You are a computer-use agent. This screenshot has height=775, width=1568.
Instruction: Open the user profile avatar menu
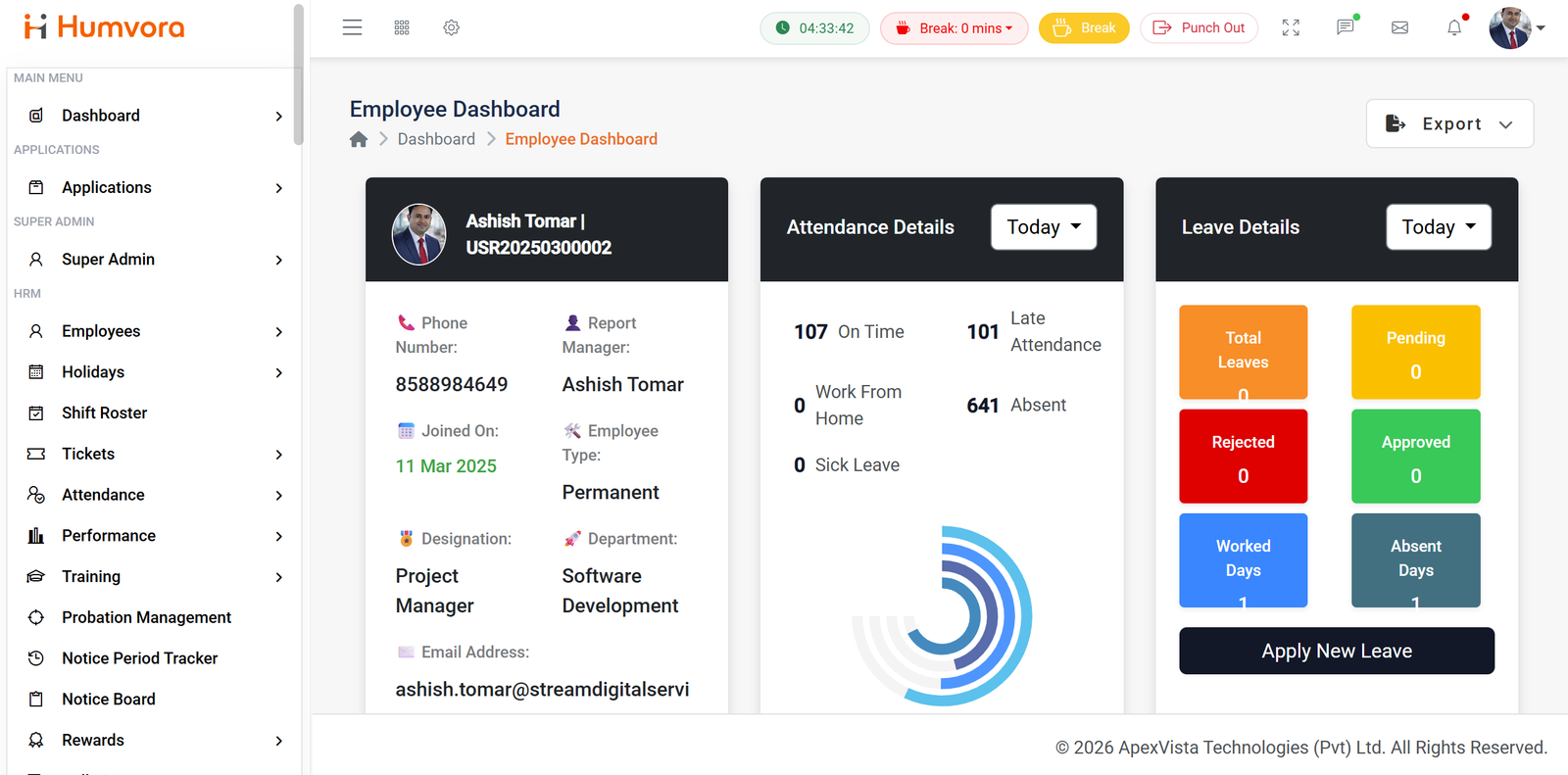(x=1516, y=27)
